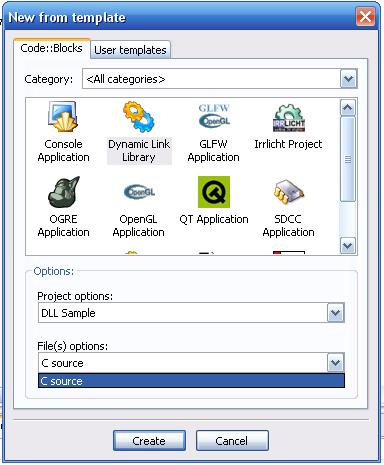
Task: Pick the SDCC Application chip icon
Action: click(x=289, y=192)
